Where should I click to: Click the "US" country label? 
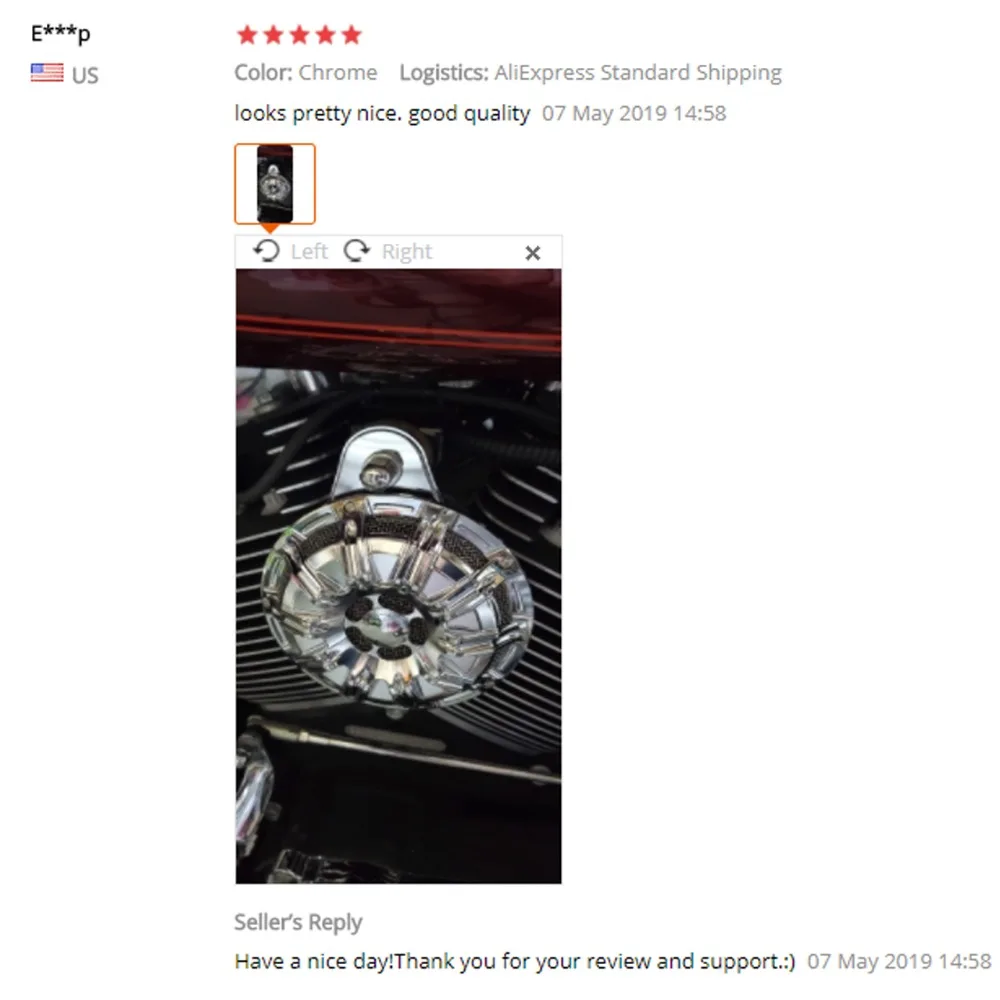pyautogui.click(x=85, y=75)
